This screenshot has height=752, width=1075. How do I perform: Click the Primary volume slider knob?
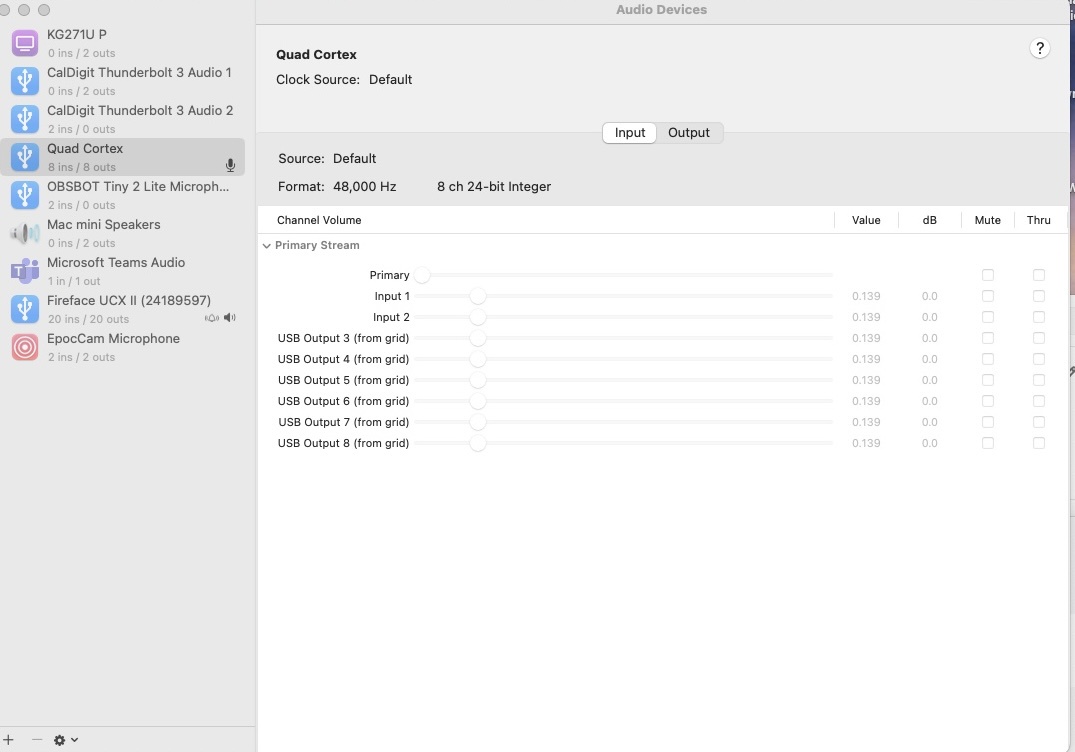click(422, 275)
